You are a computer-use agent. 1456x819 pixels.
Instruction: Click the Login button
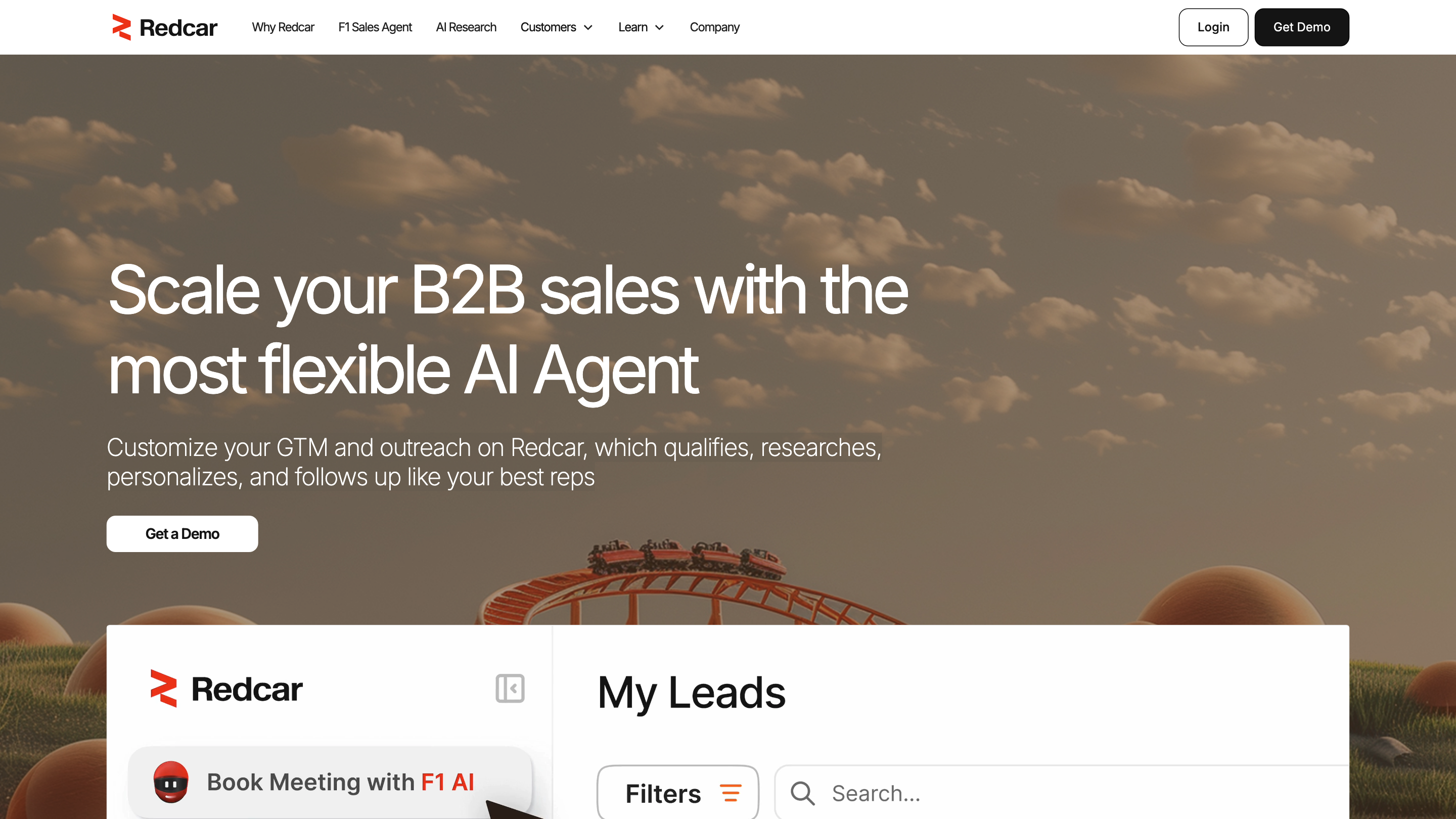(x=1213, y=27)
